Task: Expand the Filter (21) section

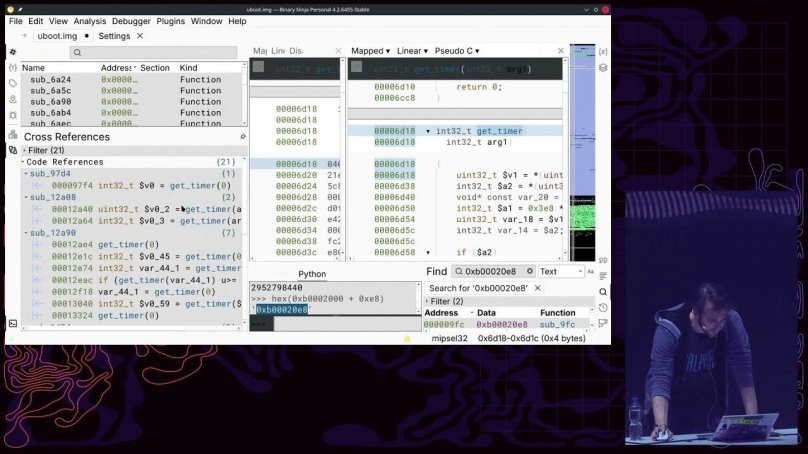Action: (x=24, y=150)
